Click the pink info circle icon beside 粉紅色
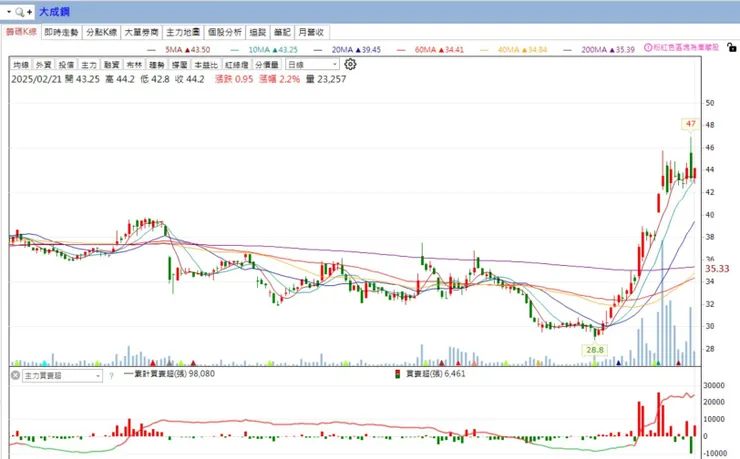740x459 pixels. [x=648, y=48]
